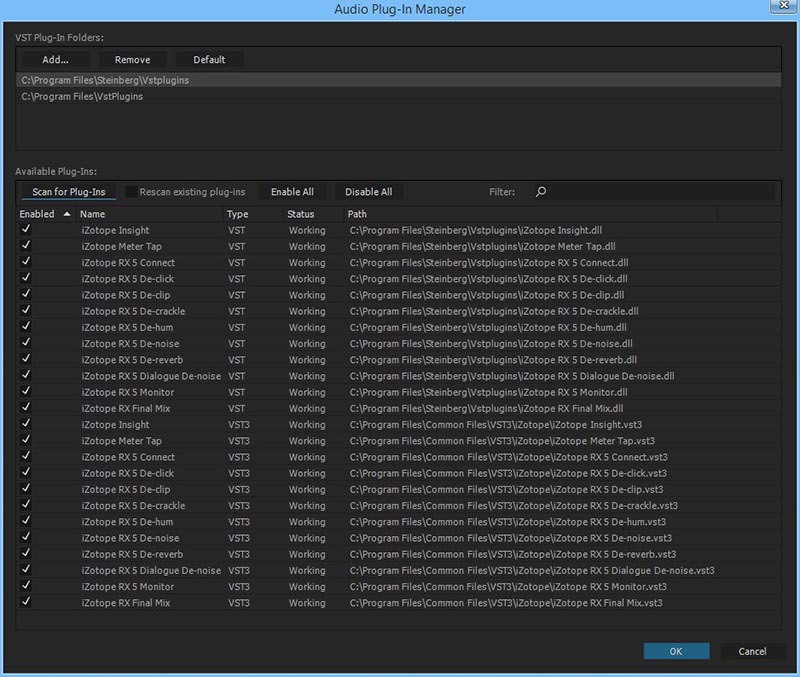
Task: Select path iZotope Meter Tap.dll
Action: pos(483,246)
